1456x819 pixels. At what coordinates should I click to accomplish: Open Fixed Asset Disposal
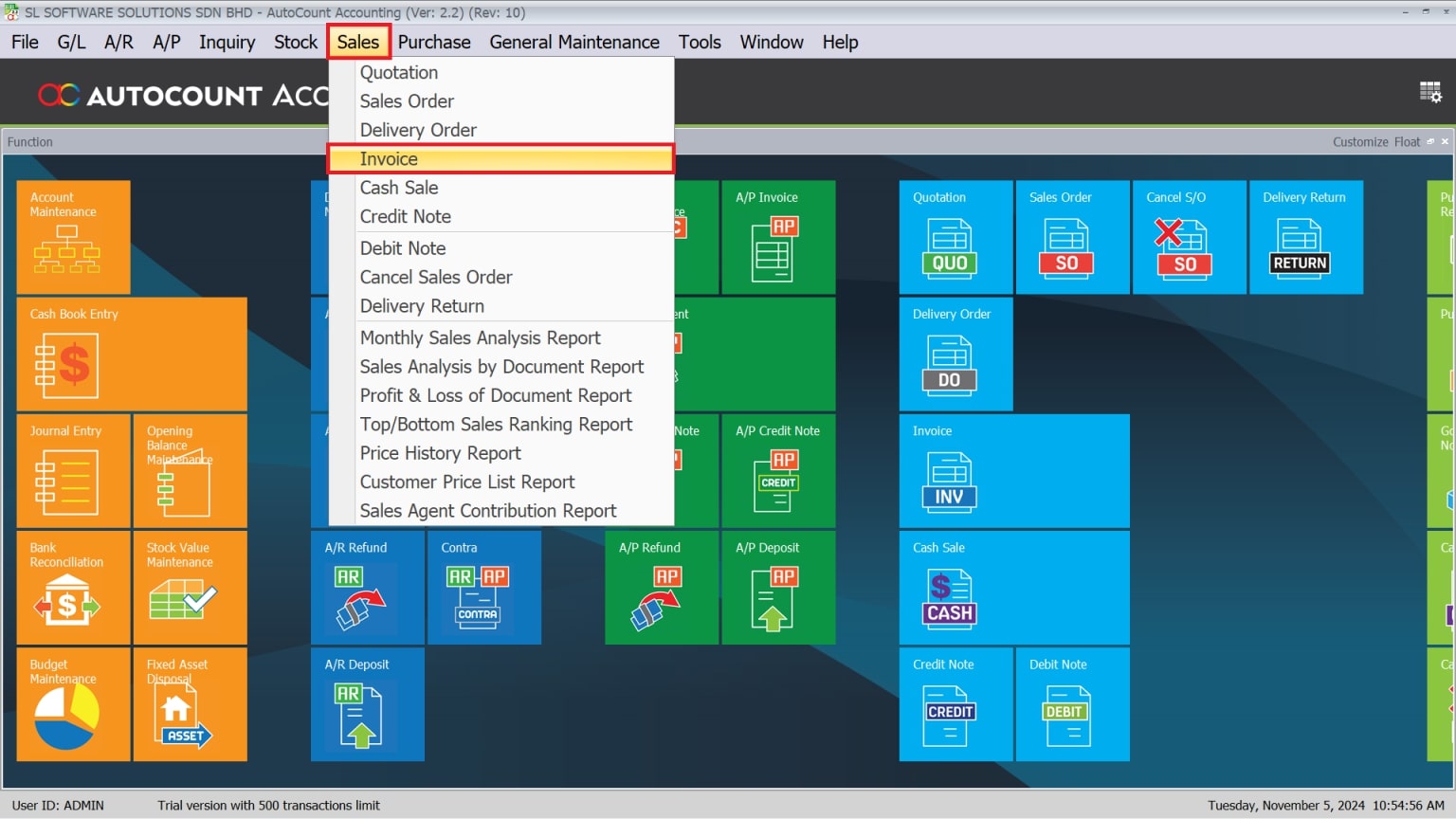tap(190, 704)
